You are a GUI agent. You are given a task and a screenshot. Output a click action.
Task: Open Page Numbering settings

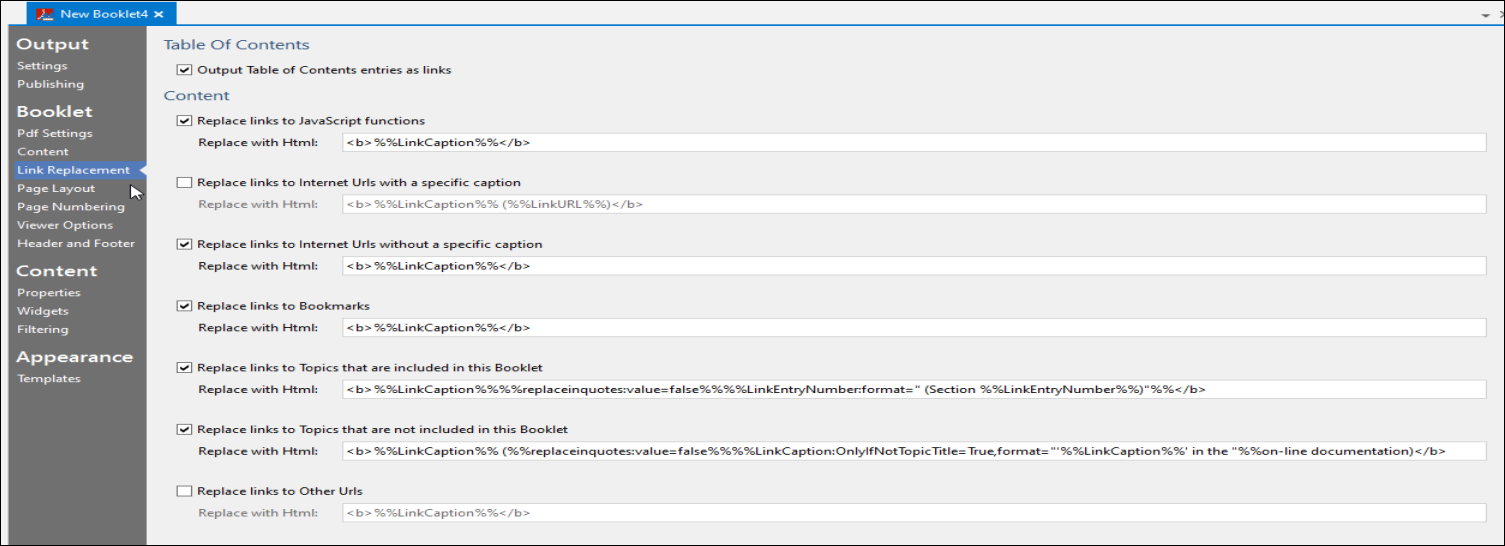click(x=70, y=207)
